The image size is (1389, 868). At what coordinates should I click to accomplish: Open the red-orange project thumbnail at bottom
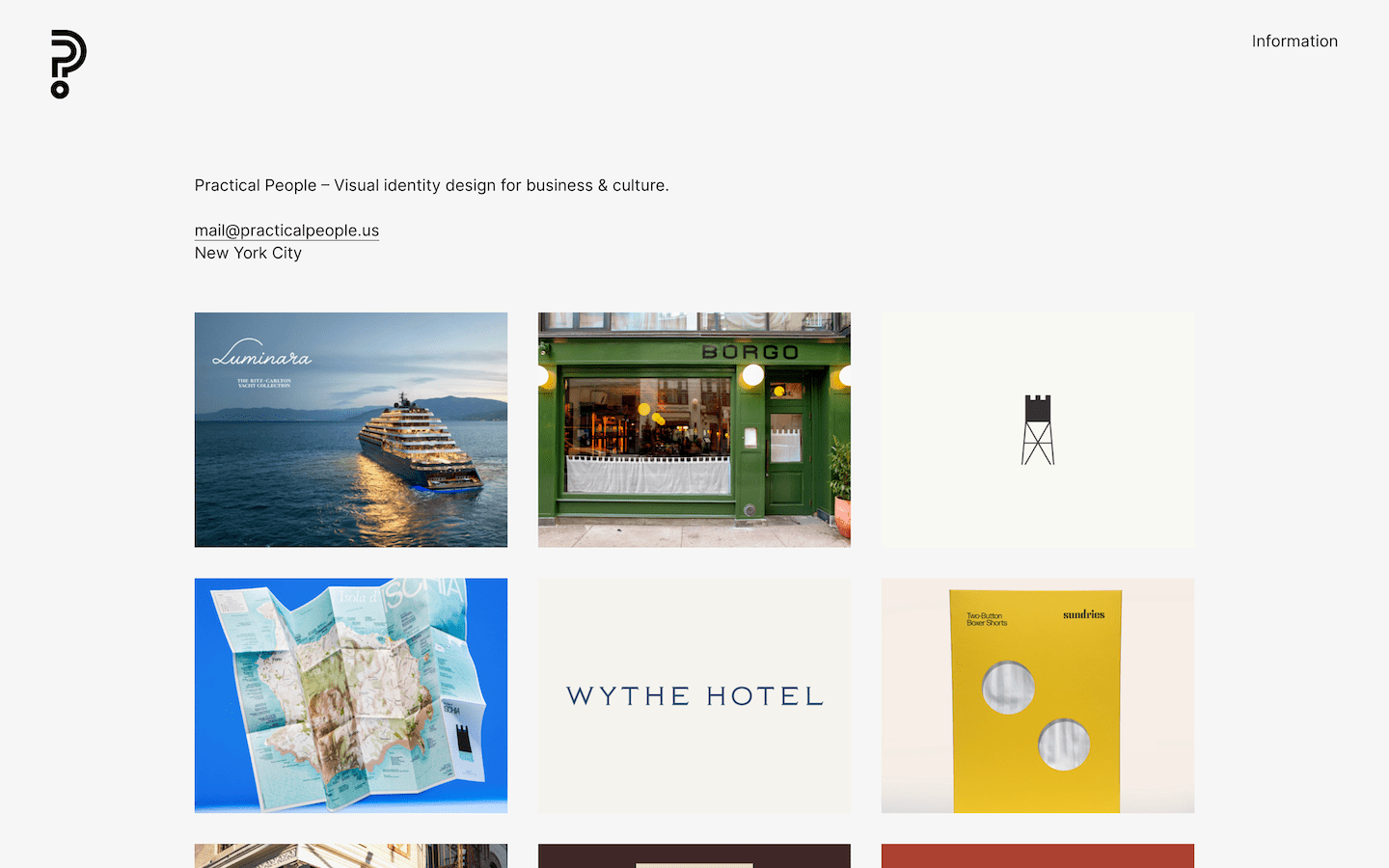coord(1038,856)
